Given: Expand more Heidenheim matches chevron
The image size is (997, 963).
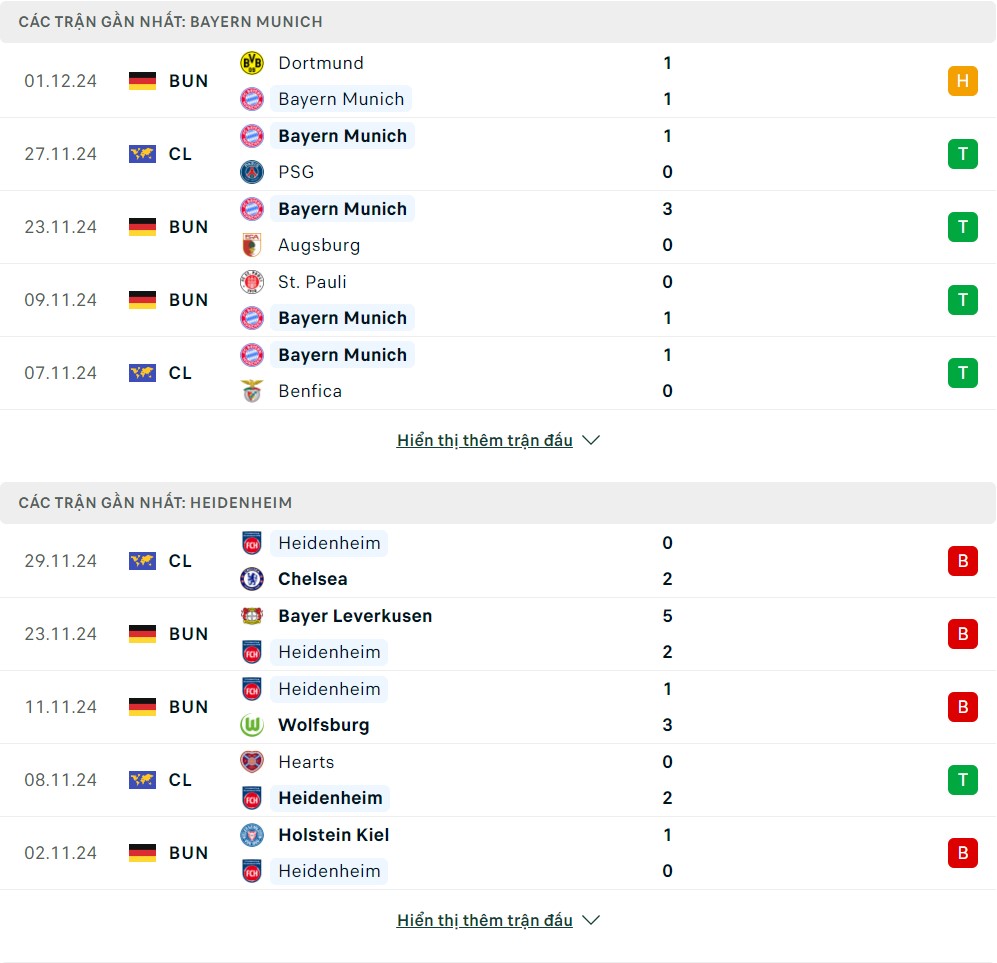Looking at the screenshot, I should [x=591, y=920].
